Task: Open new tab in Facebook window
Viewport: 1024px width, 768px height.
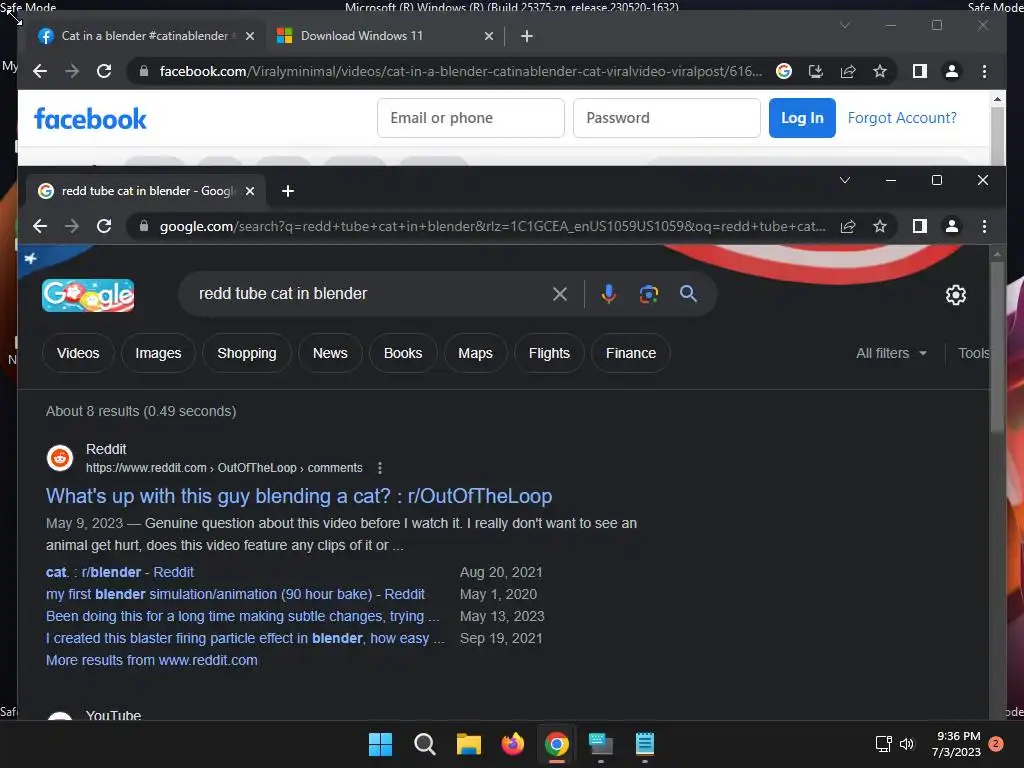Action: (527, 37)
